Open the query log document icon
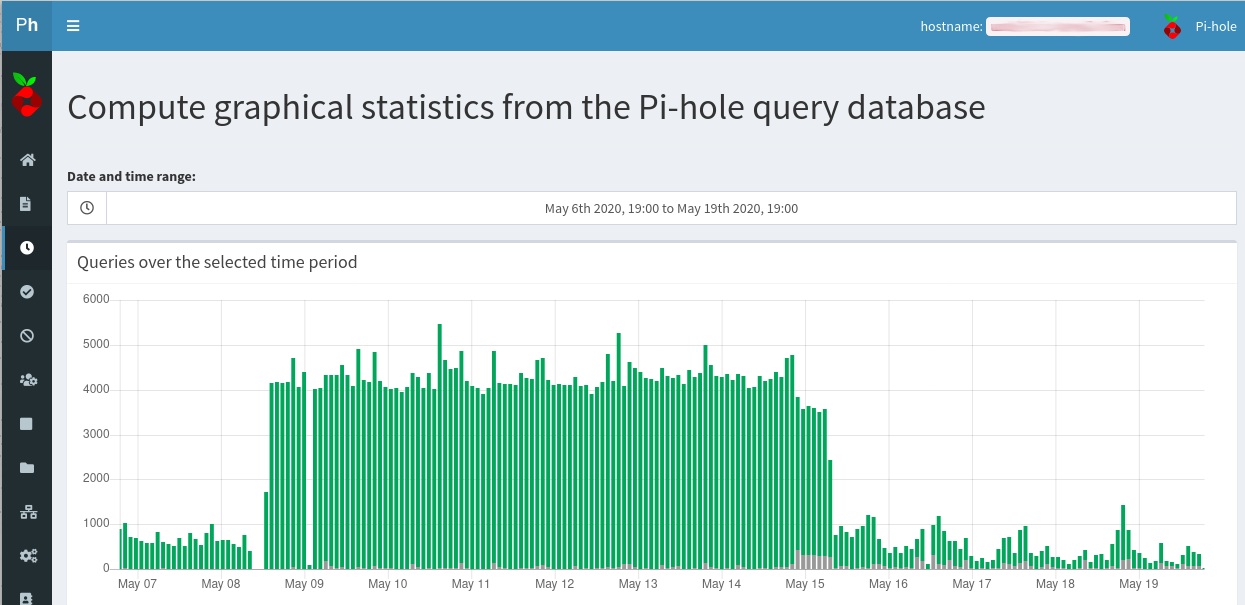Image resolution: width=1245 pixels, height=605 pixels. 27,204
